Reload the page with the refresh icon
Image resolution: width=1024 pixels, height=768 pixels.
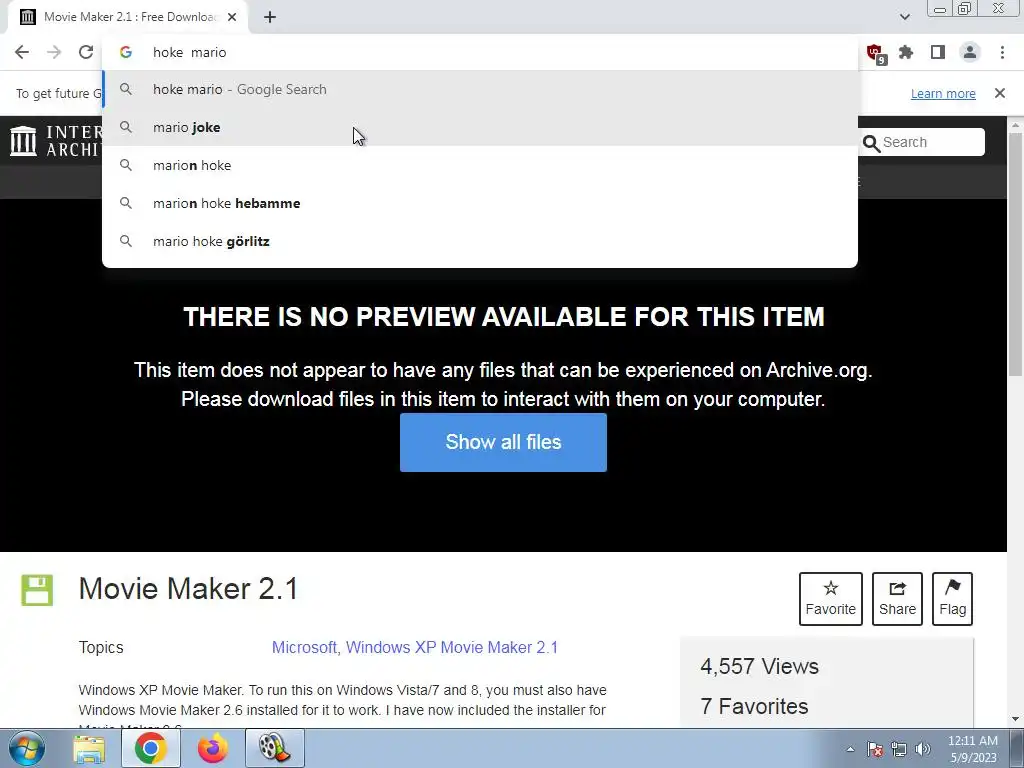point(86,52)
